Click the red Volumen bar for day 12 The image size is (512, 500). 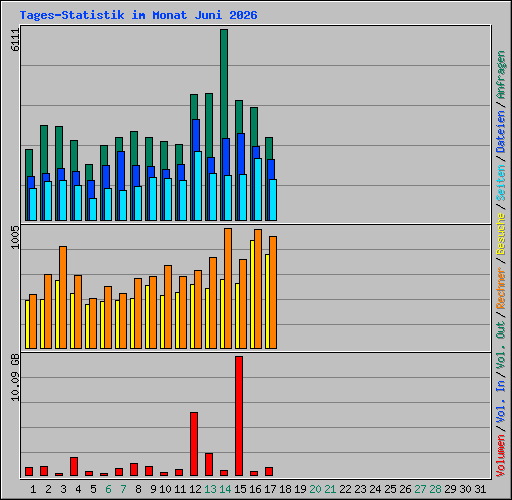(194, 444)
